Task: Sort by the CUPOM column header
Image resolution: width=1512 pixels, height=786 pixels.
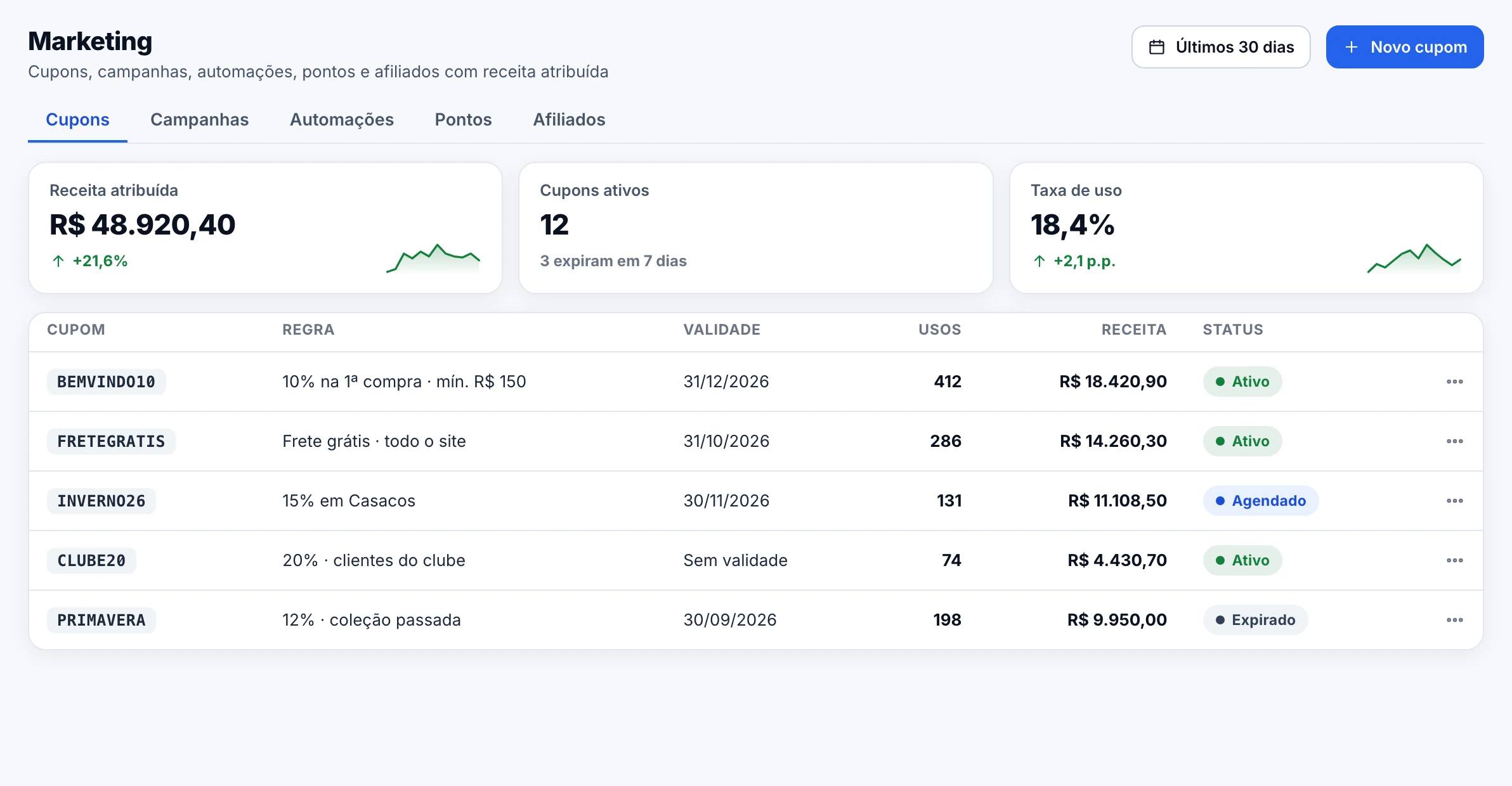Action: click(x=76, y=330)
